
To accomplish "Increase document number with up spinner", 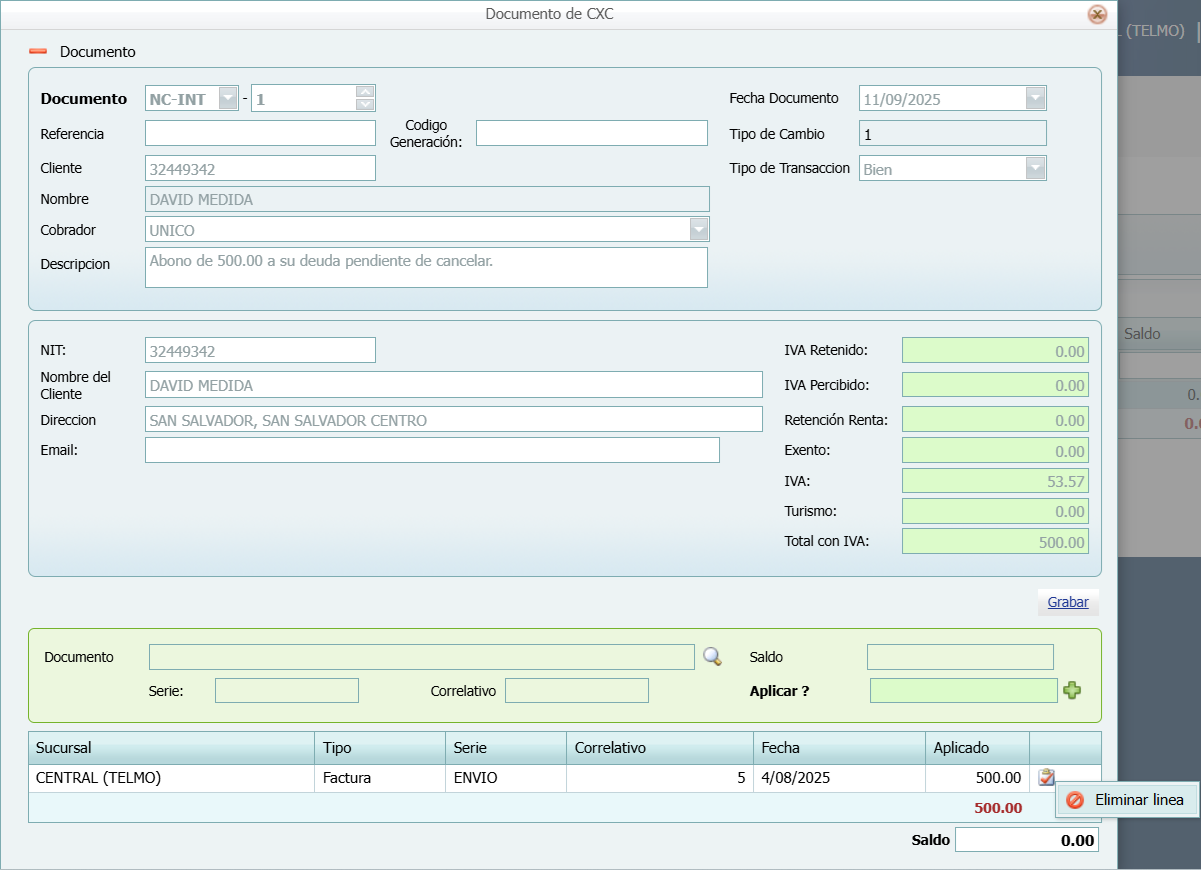I will [365, 92].
